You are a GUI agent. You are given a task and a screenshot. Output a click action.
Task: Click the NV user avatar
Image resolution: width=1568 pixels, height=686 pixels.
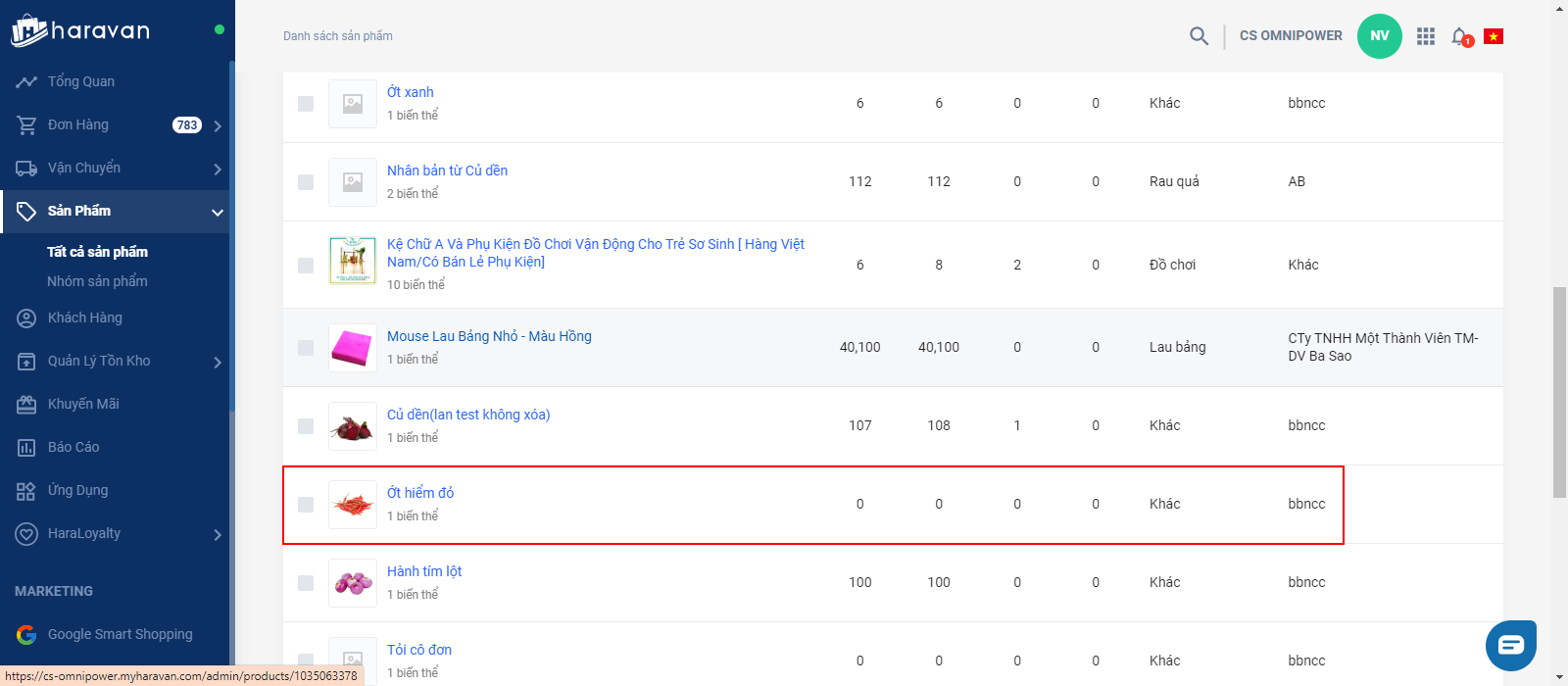coord(1379,36)
